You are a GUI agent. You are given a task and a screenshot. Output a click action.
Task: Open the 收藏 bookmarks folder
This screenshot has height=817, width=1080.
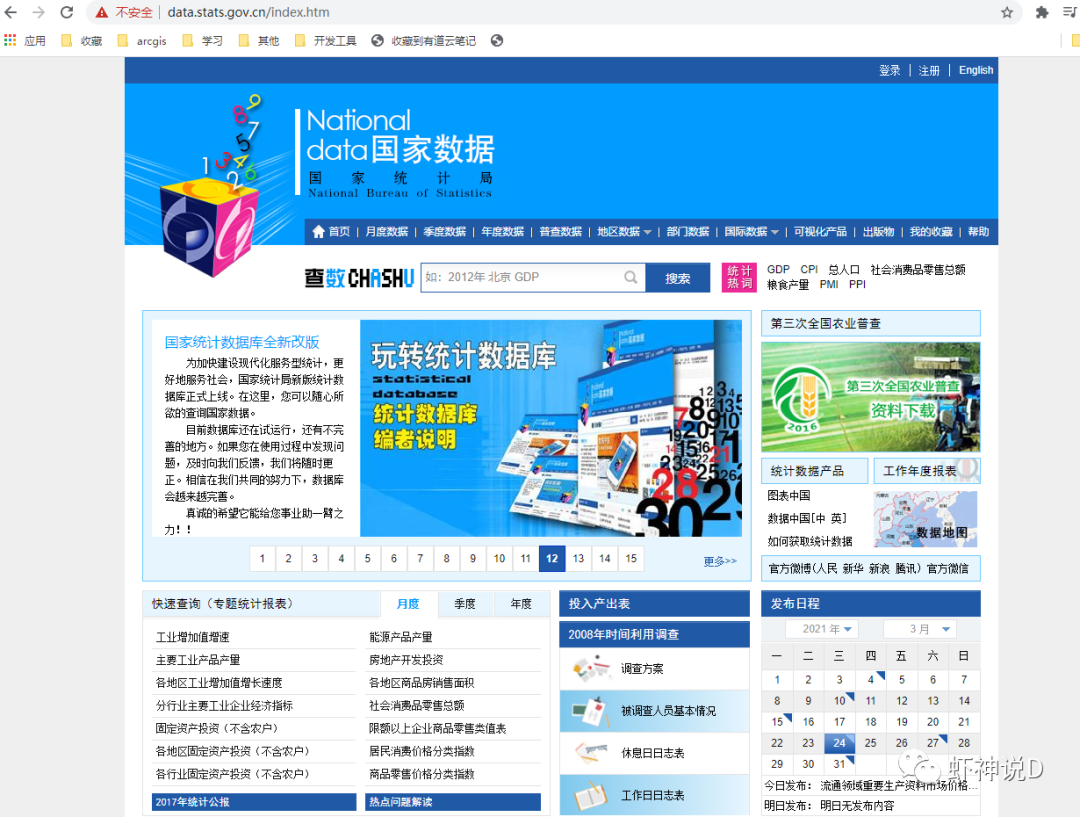coord(82,41)
